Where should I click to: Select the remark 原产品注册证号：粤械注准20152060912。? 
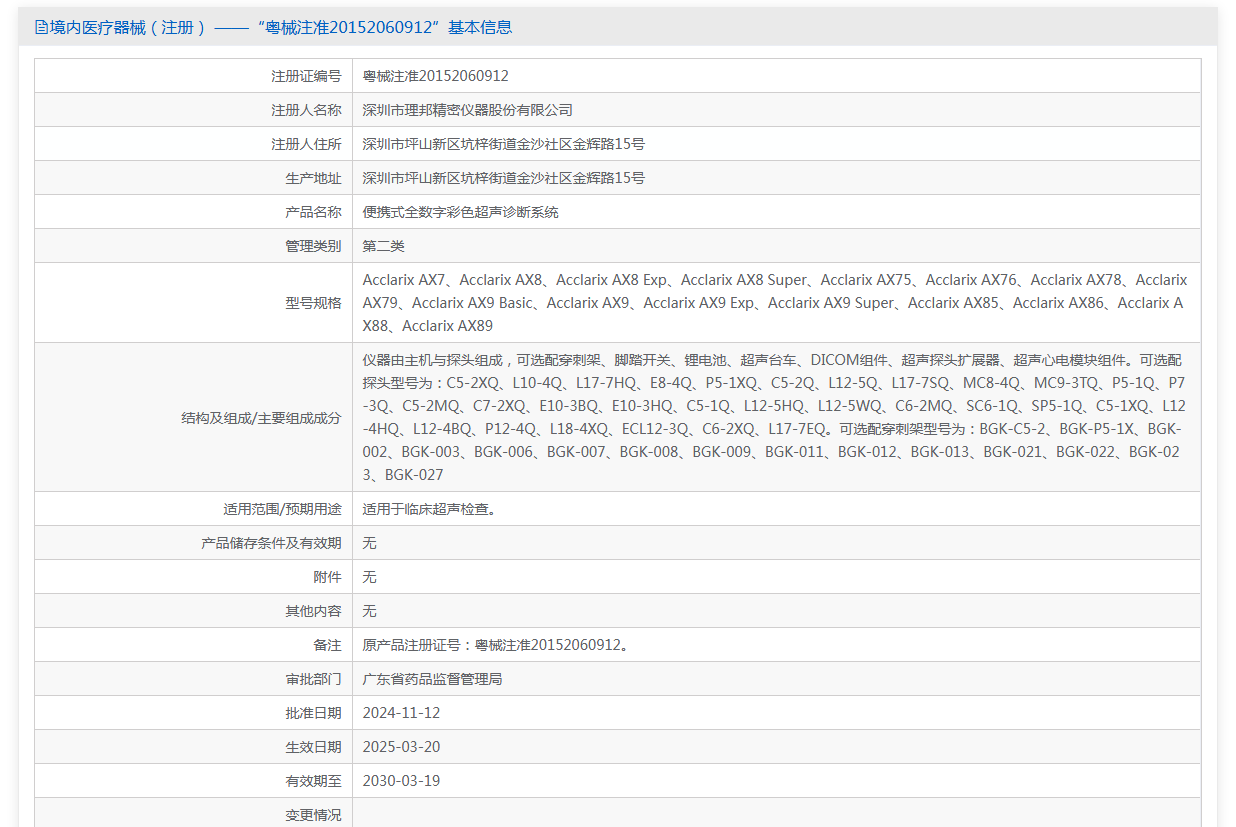(497, 645)
